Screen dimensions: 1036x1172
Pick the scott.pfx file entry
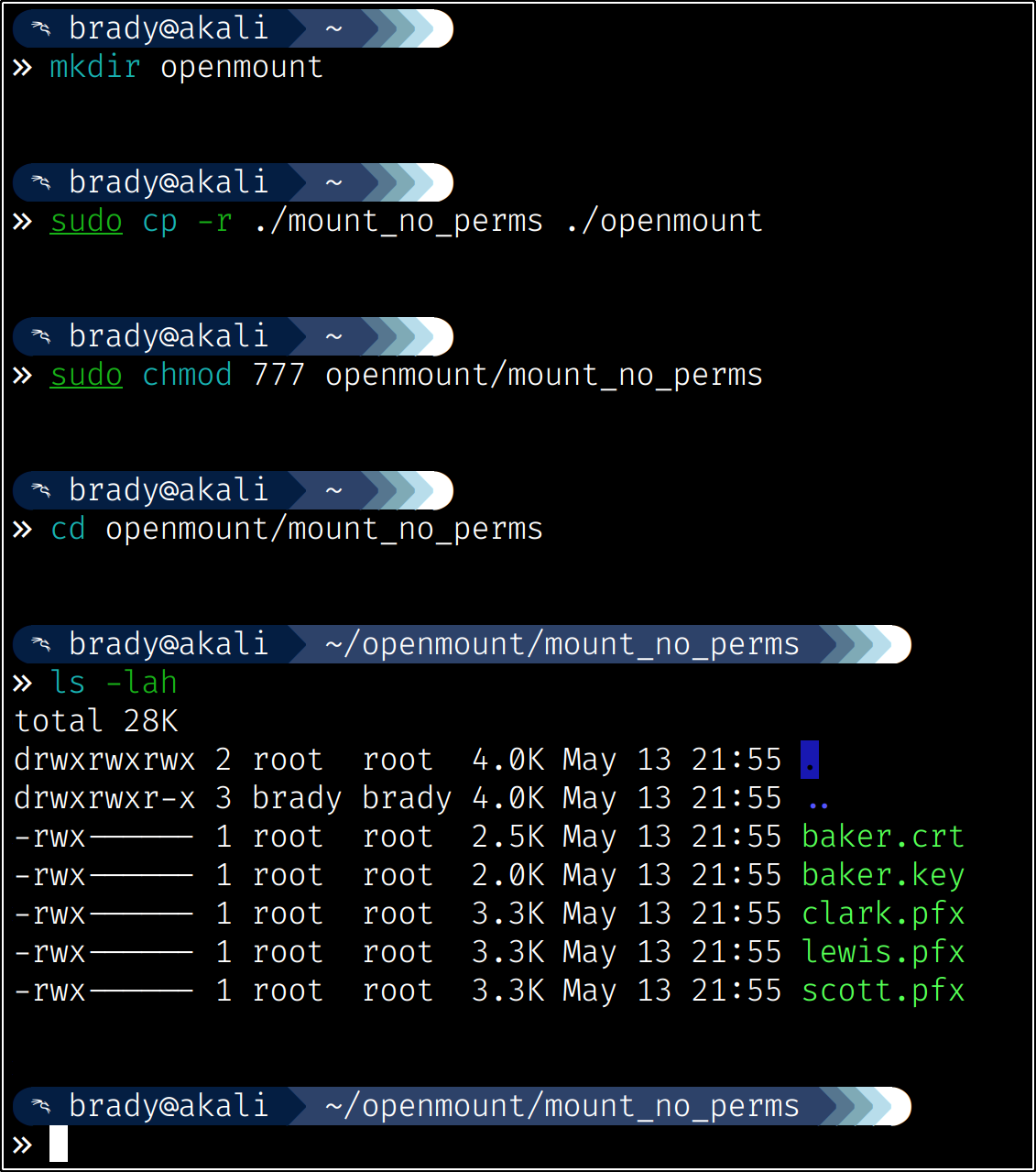pos(882,991)
